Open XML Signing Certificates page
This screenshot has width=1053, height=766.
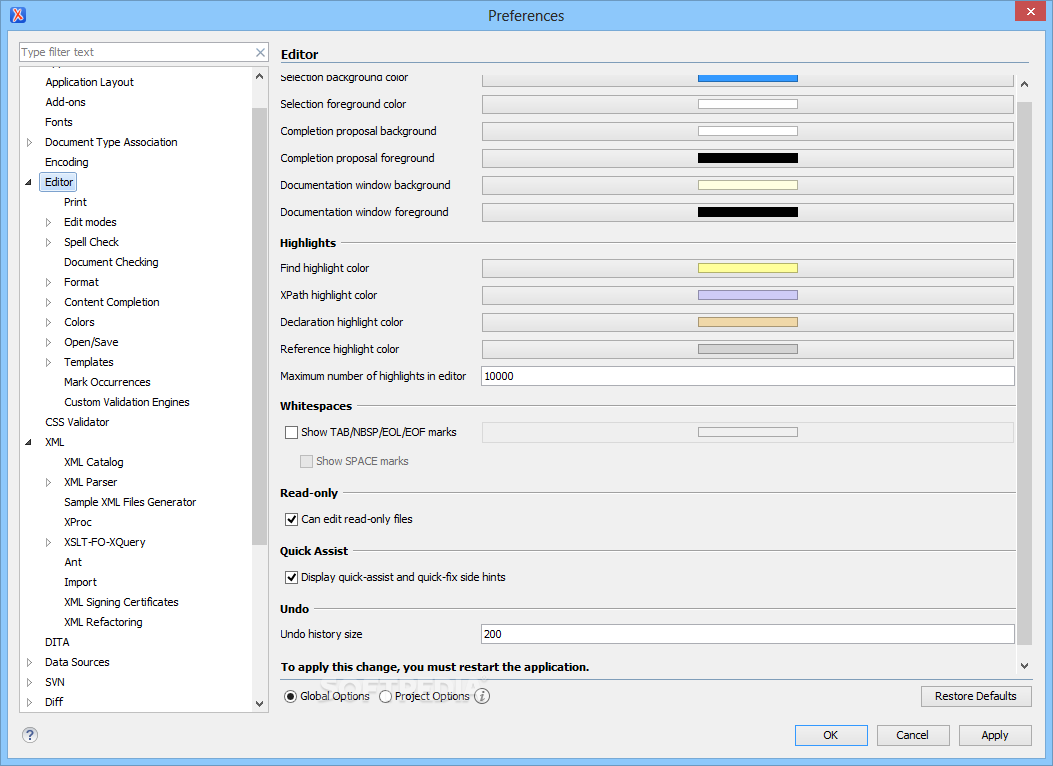point(121,602)
